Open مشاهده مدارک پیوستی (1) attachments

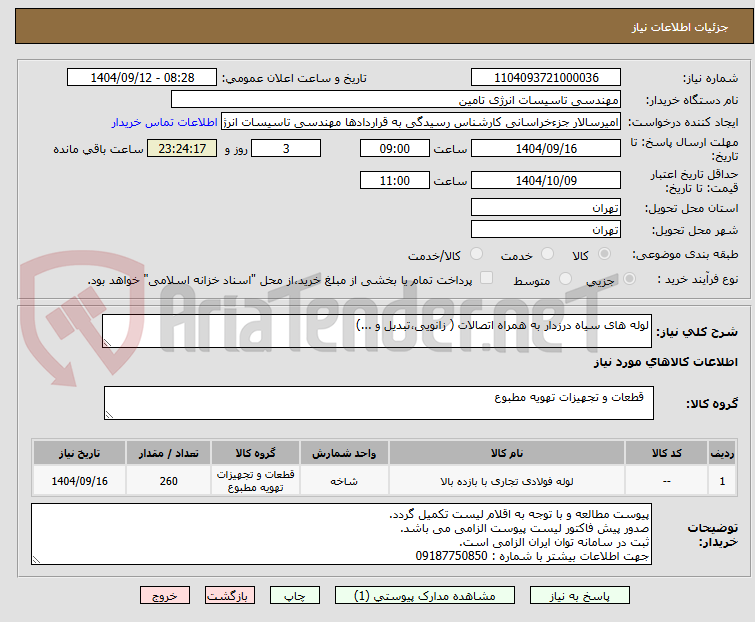424,596
